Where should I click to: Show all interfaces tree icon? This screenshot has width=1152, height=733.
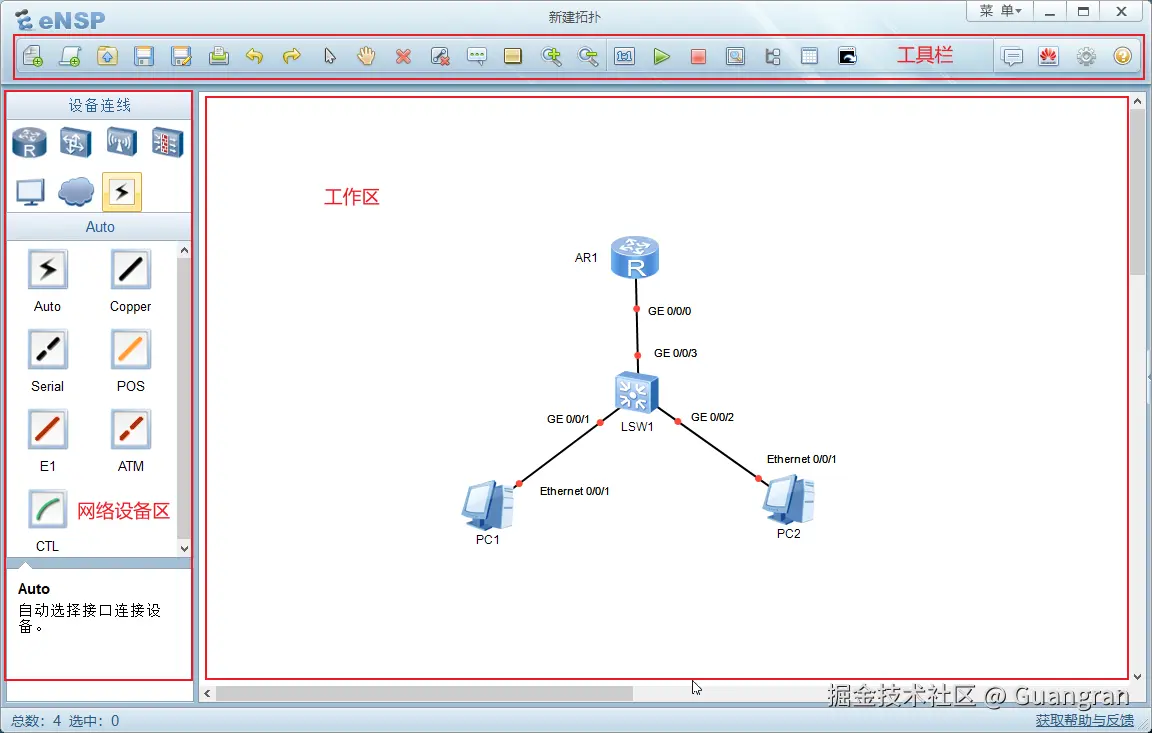tap(772, 56)
